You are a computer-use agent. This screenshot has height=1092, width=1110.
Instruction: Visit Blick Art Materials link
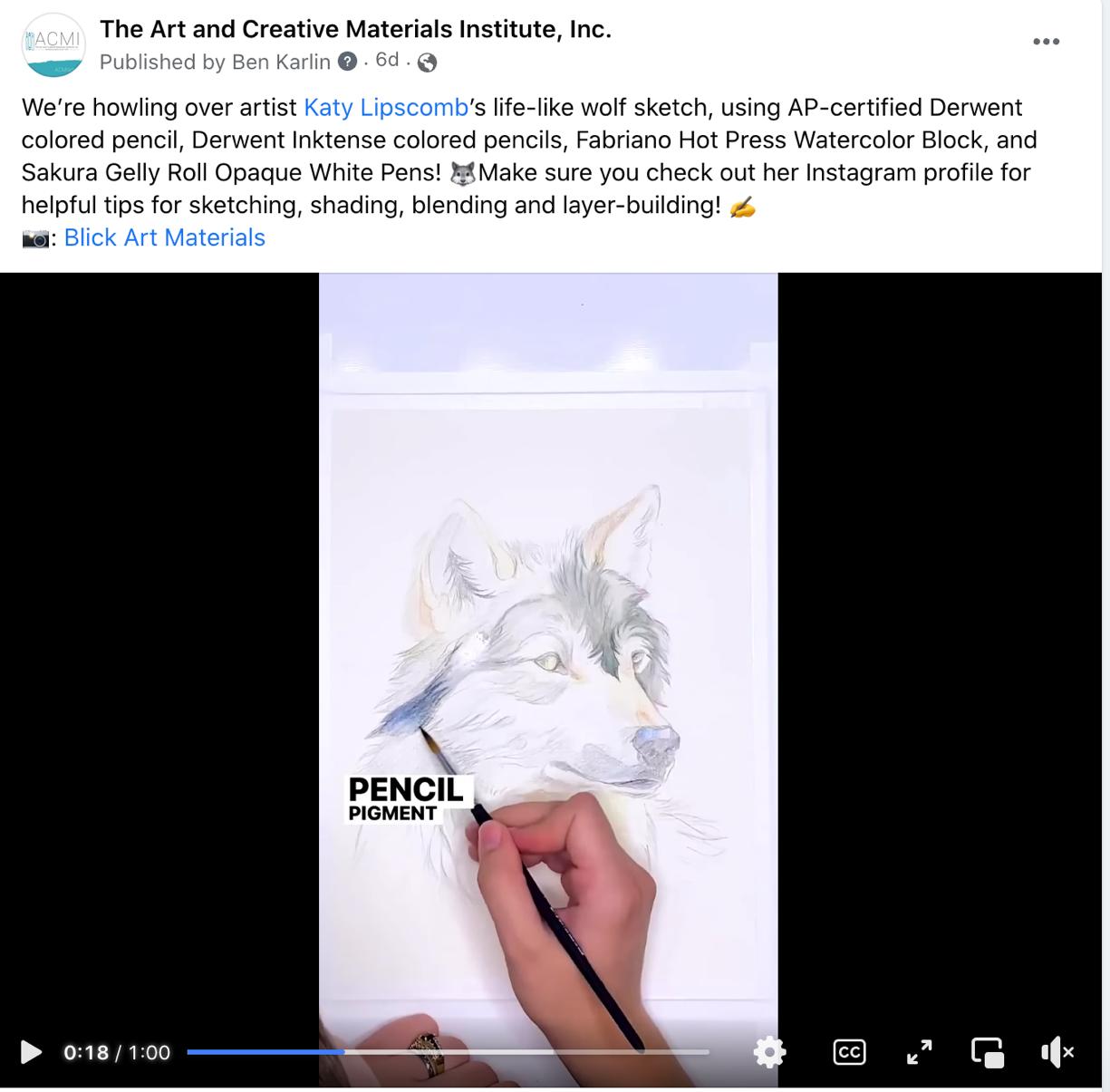click(x=164, y=237)
